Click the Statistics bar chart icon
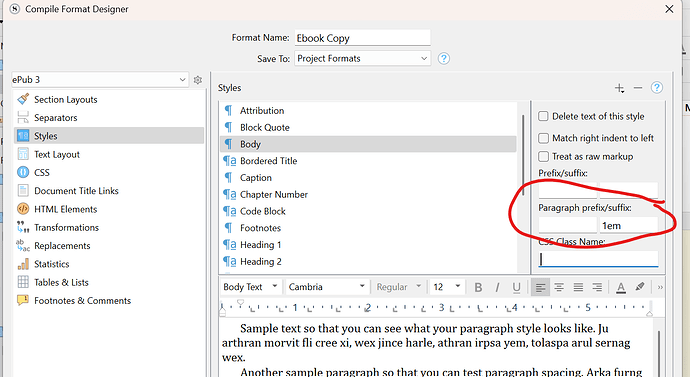This screenshot has height=377, width=690. tap(23, 264)
